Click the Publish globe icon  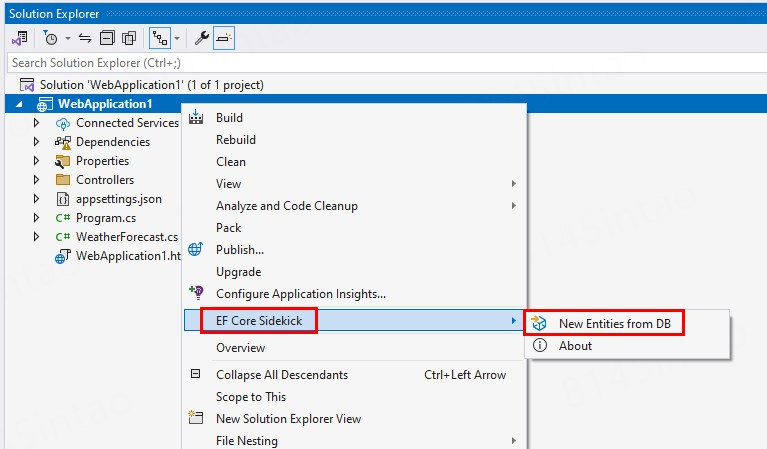196,250
